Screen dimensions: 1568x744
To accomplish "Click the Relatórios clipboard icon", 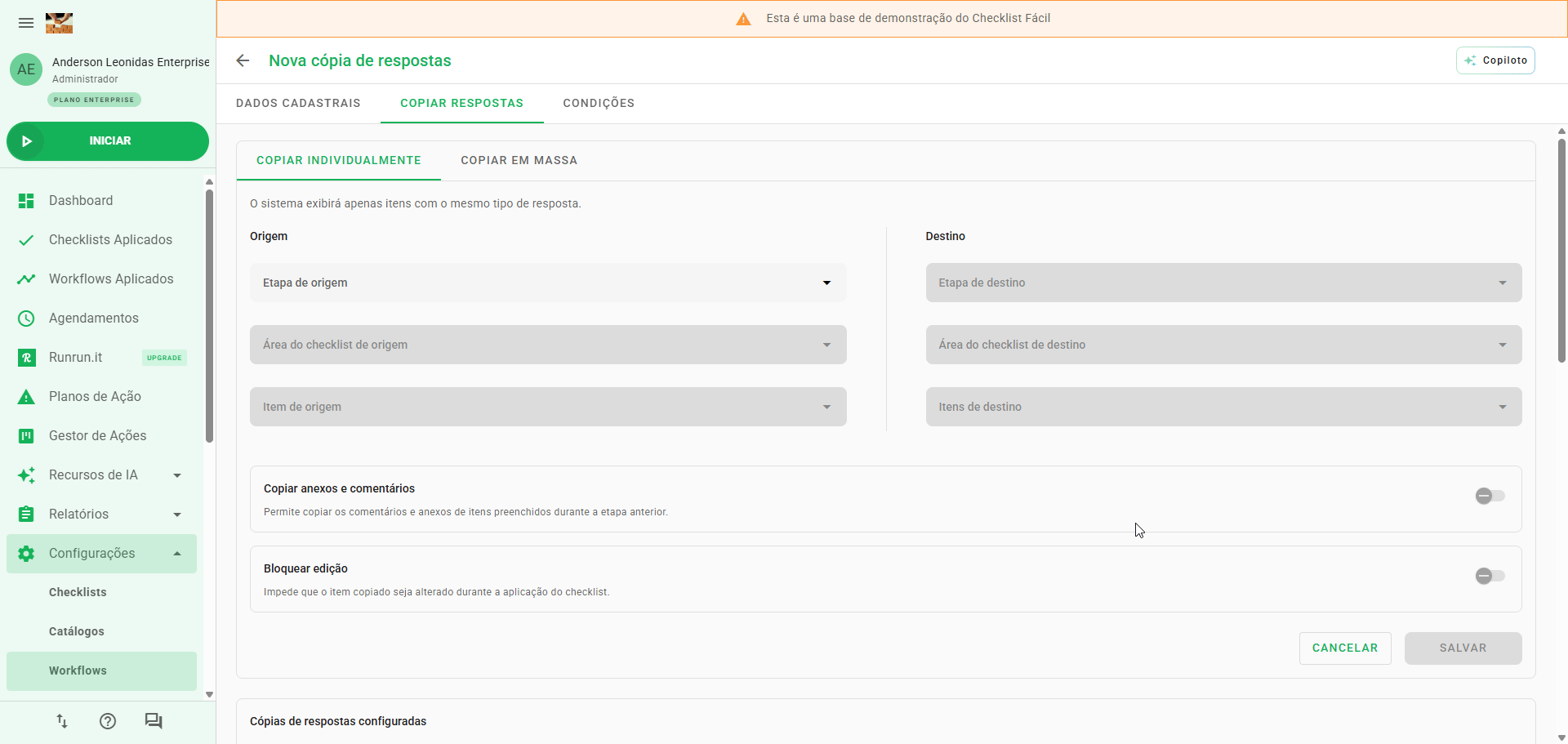I will [26, 515].
